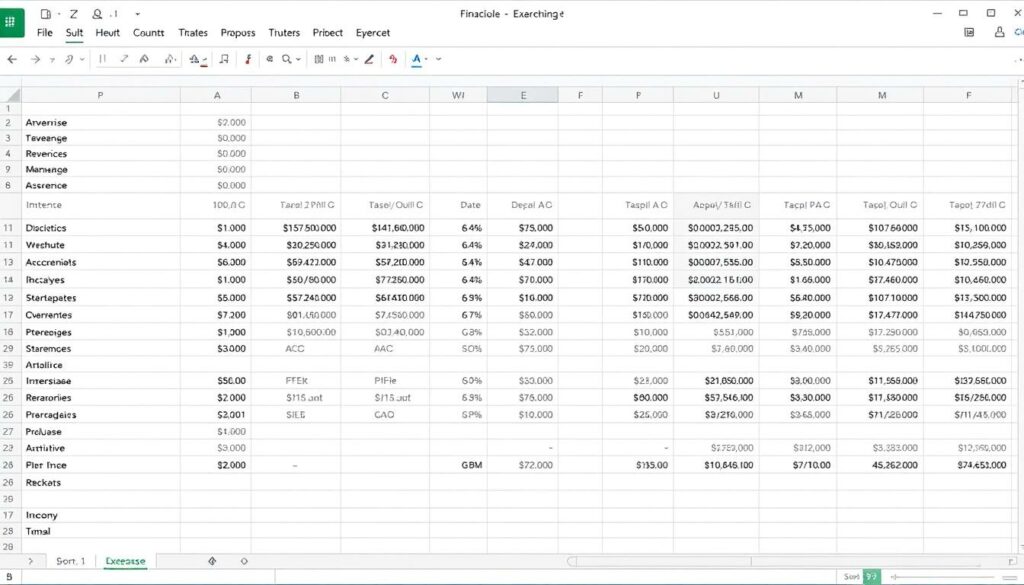This screenshot has height=585, width=1024.
Task: Switch to the Exeaase sheet tab
Action: [125, 561]
